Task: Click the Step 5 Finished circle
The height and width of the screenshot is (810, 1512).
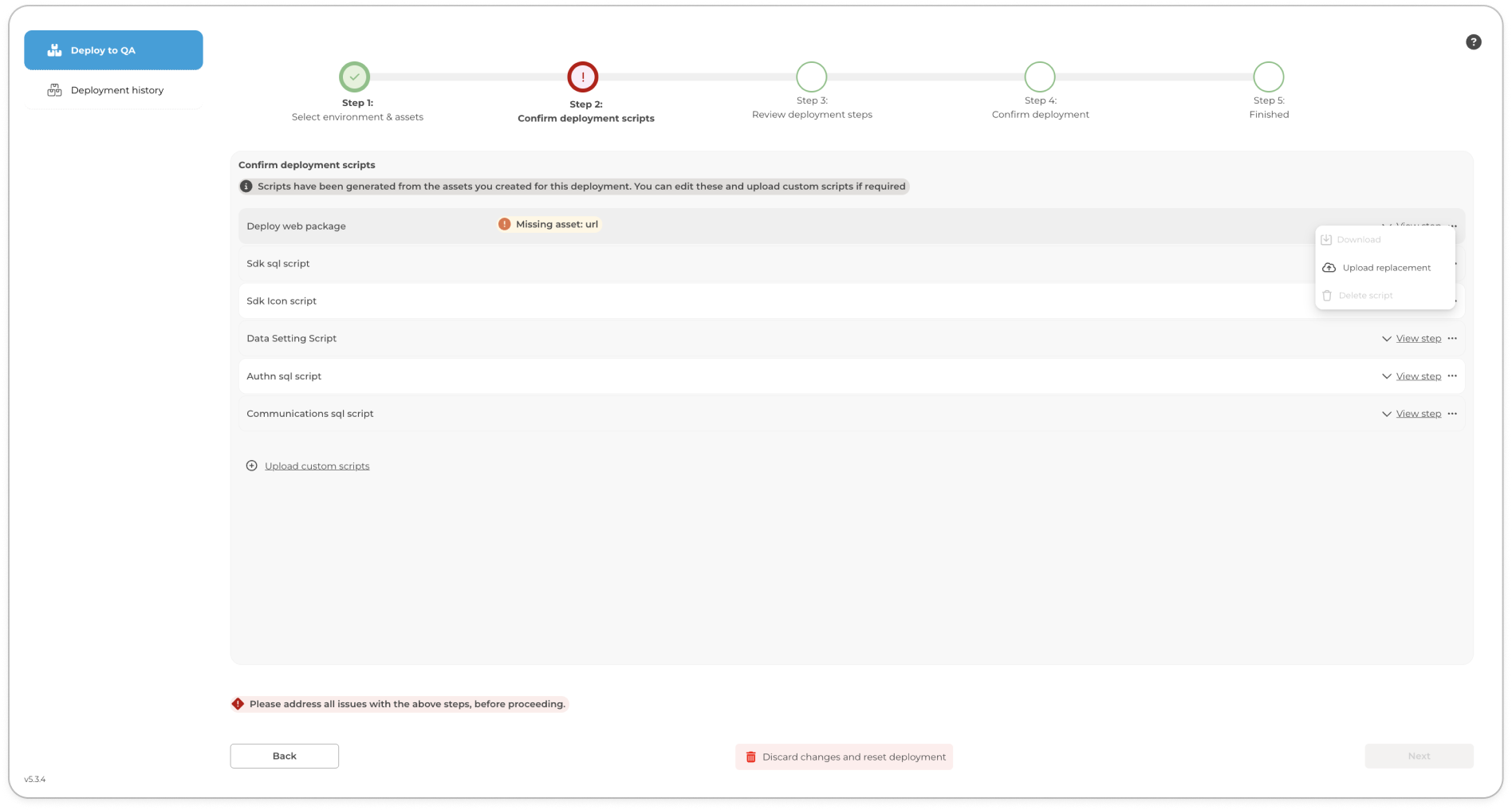Action: click(1268, 77)
